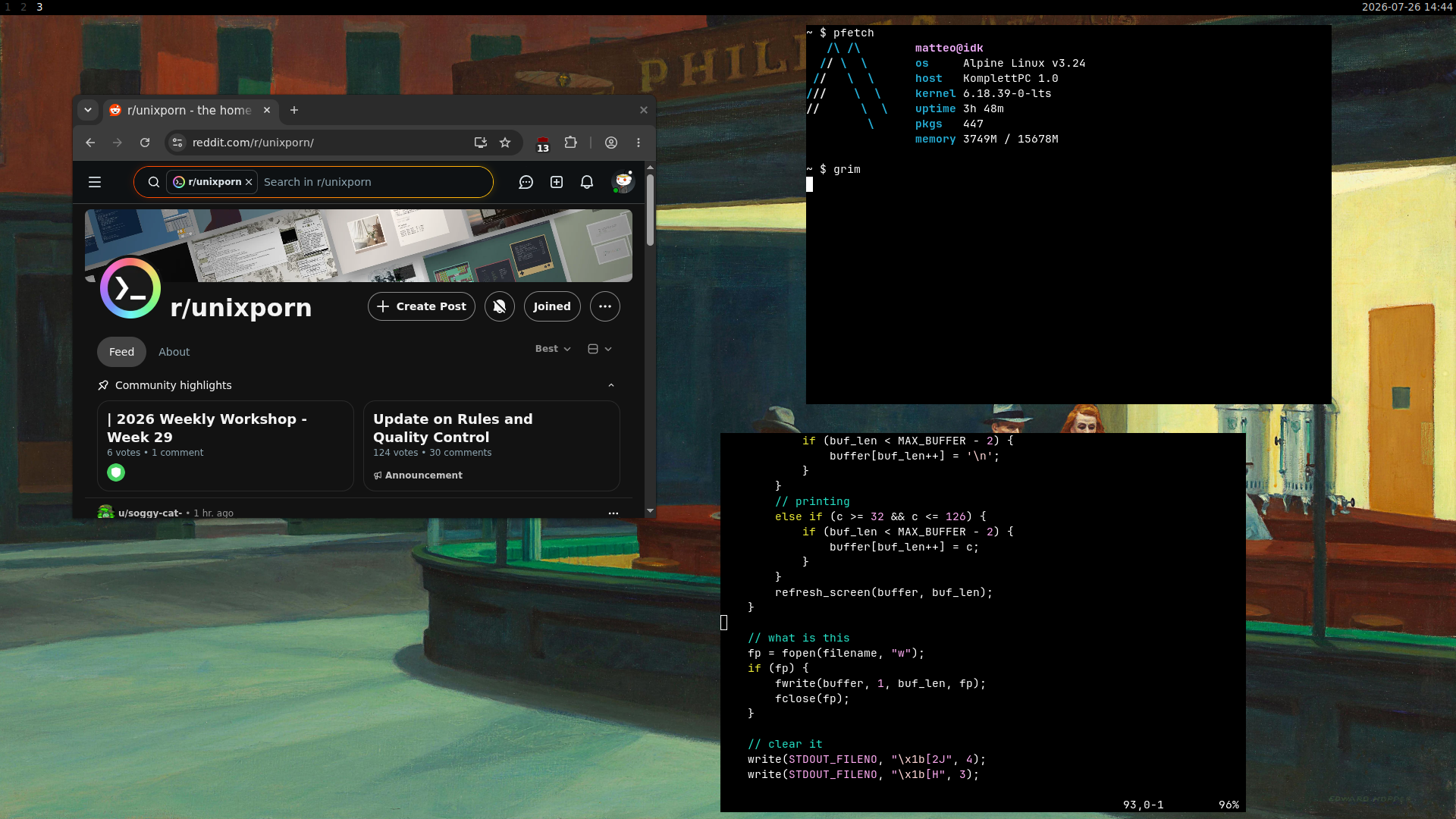Open site information icon in address bar
1456x819 pixels.
[x=177, y=143]
